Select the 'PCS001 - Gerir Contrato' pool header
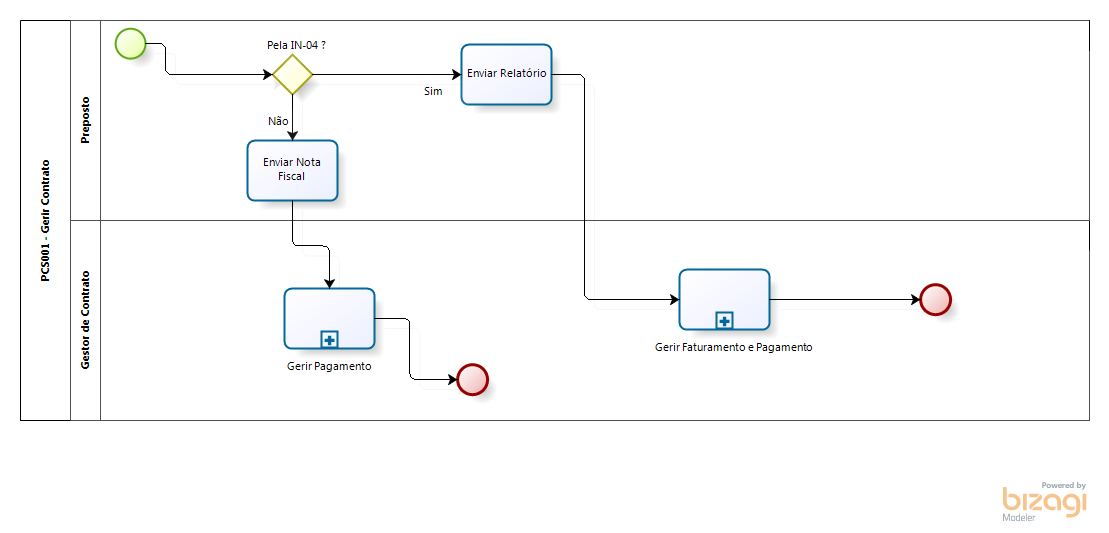The width and height of the screenshot is (1109, 533). [x=45, y=220]
